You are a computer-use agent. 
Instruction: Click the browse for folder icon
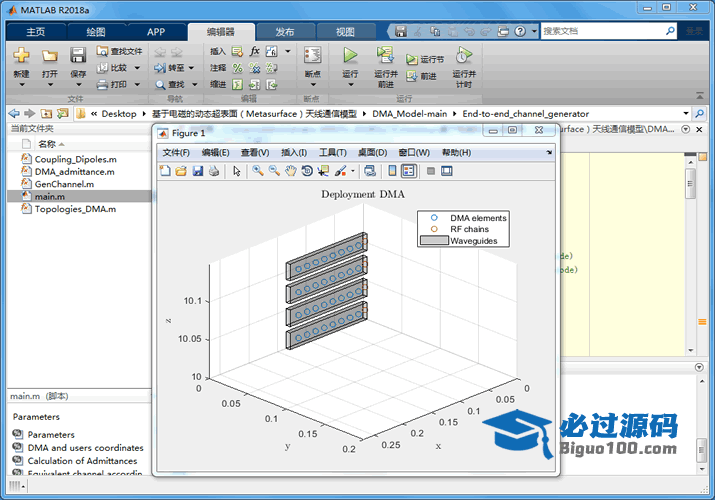[62, 113]
